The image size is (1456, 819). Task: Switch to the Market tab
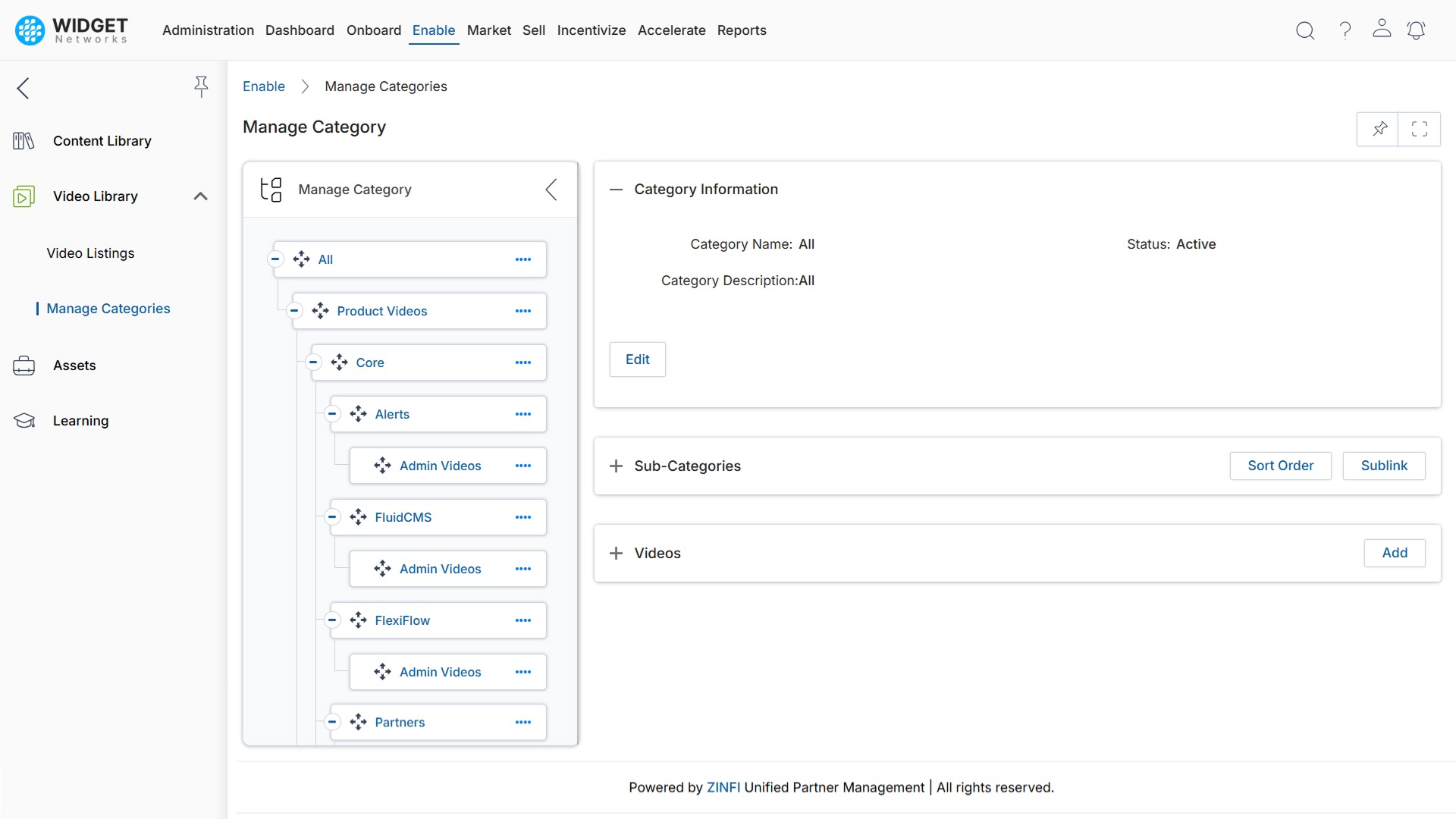(x=488, y=30)
